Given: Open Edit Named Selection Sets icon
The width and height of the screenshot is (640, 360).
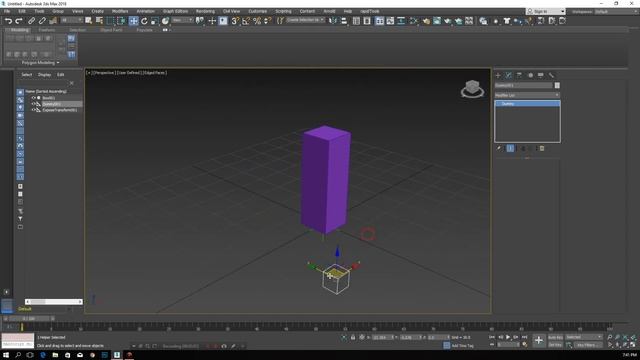Looking at the screenshot, I should pyautogui.click(x=280, y=21).
